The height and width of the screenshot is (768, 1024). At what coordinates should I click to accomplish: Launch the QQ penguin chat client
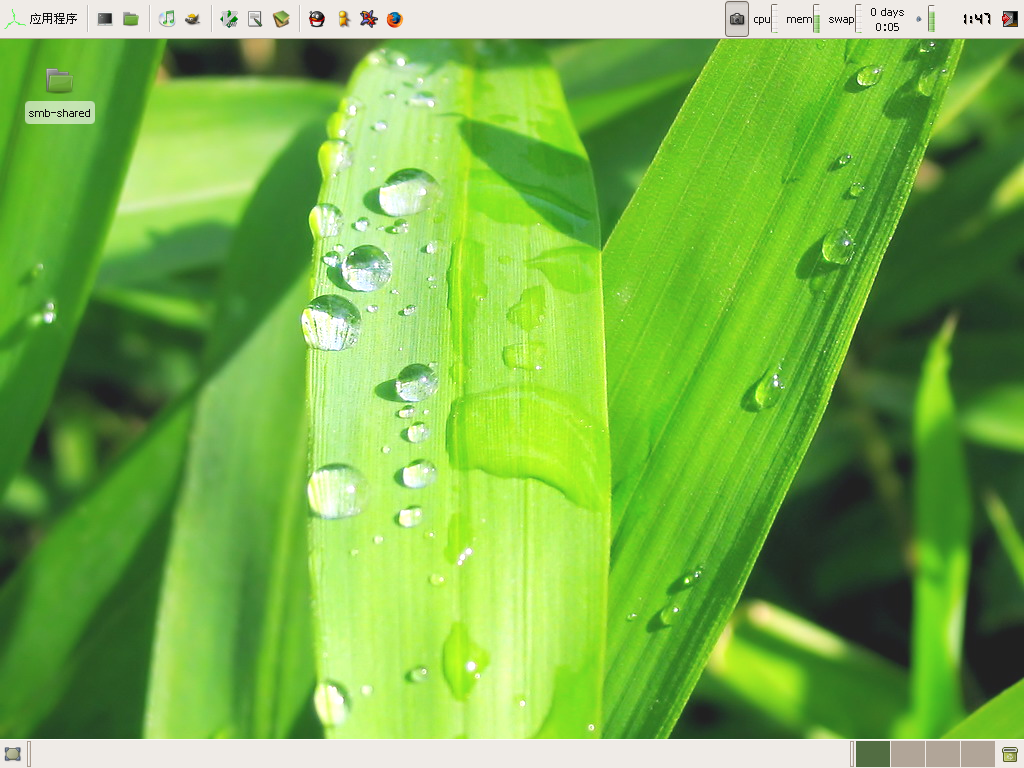click(x=317, y=19)
